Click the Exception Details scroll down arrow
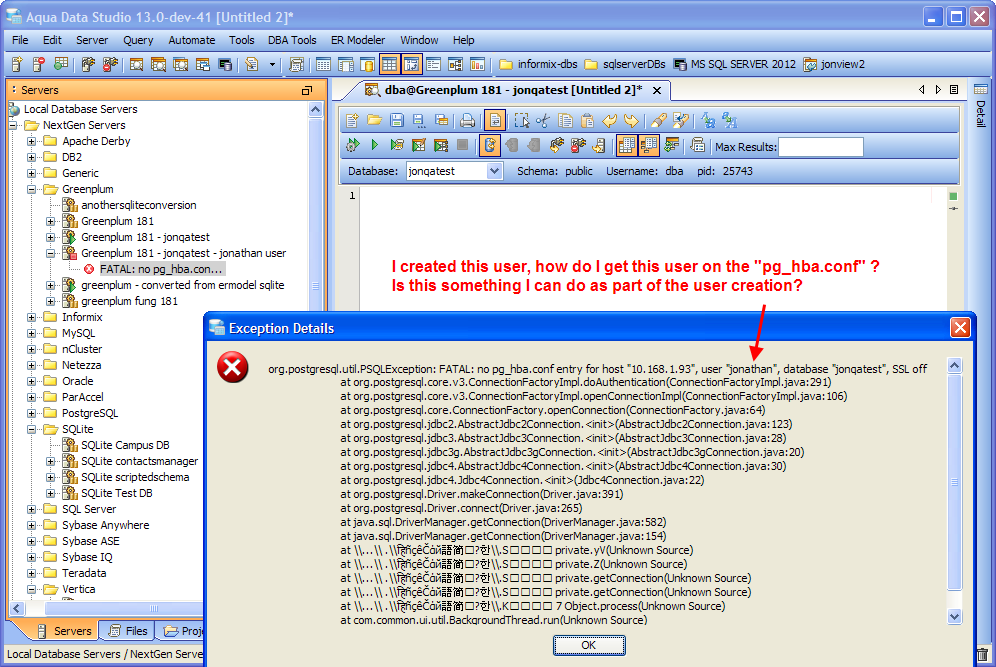 point(954,616)
